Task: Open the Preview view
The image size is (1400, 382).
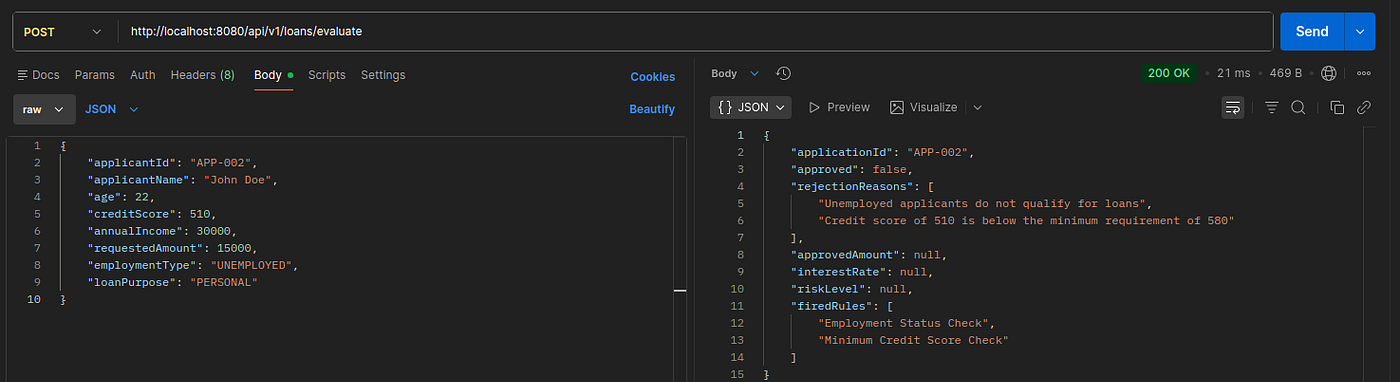Action: point(838,107)
